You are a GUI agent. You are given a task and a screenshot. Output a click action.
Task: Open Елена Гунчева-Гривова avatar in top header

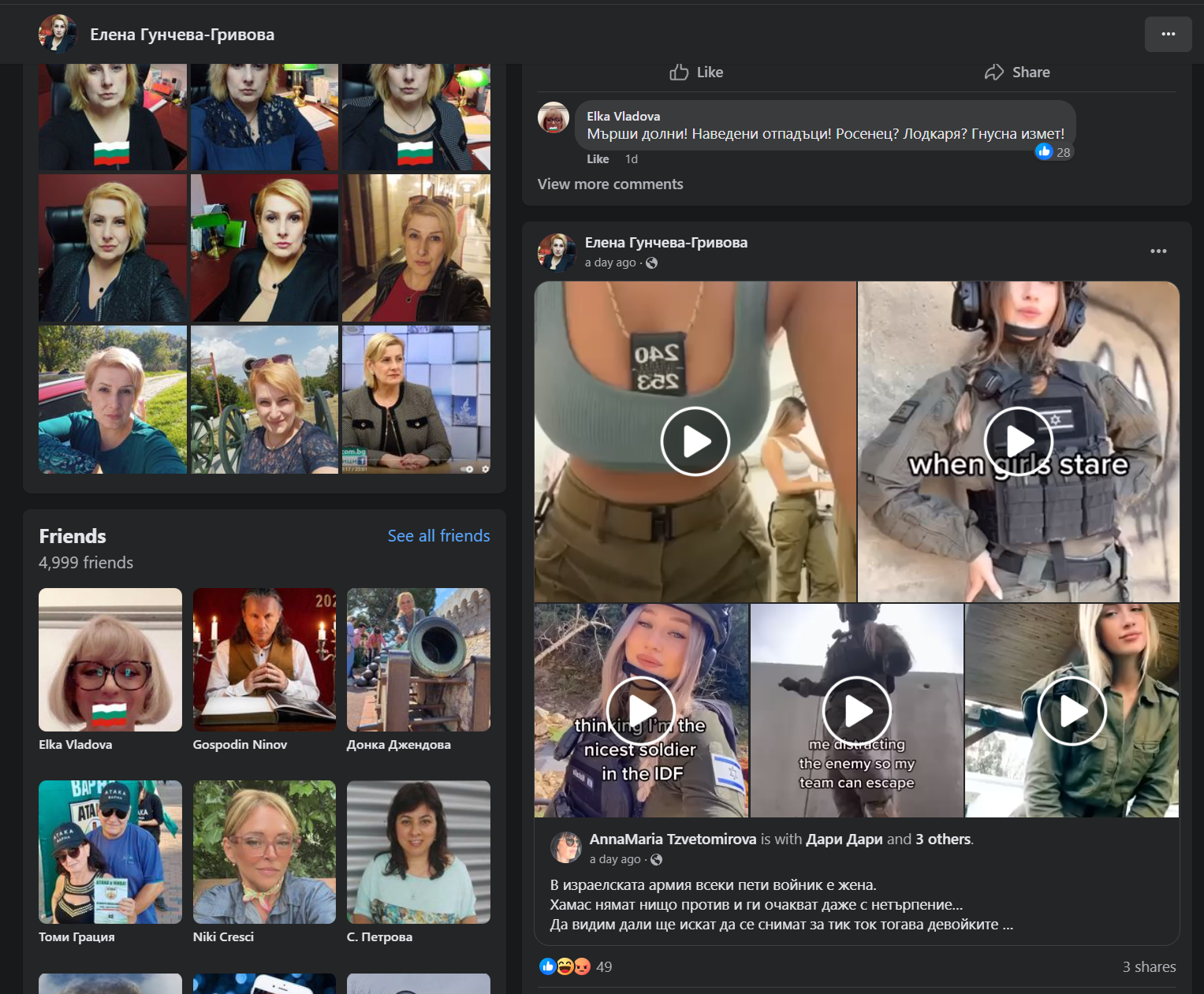tap(58, 34)
